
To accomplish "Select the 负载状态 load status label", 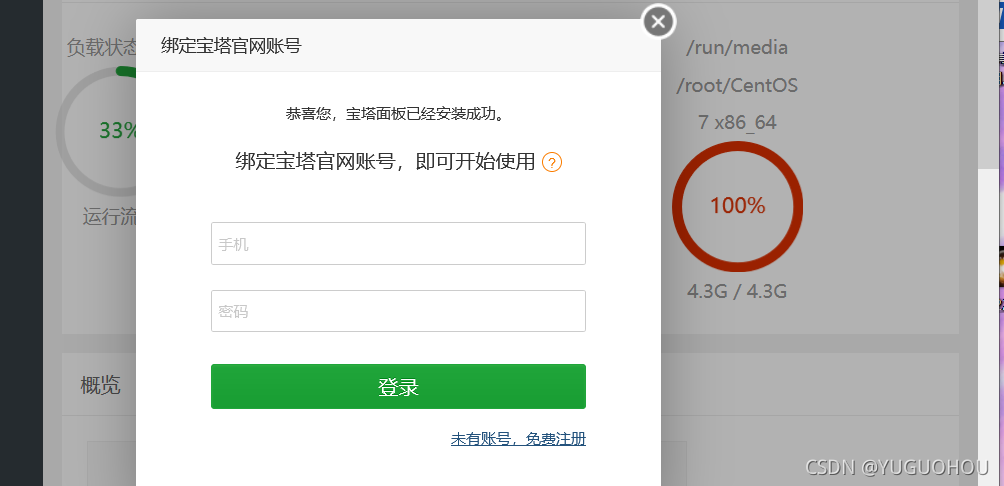I will click(102, 47).
